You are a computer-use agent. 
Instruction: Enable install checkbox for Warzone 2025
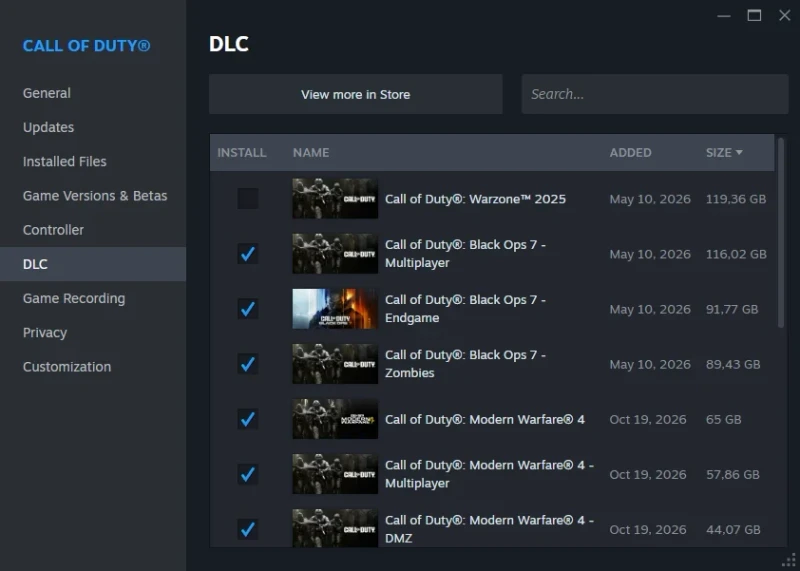247,198
